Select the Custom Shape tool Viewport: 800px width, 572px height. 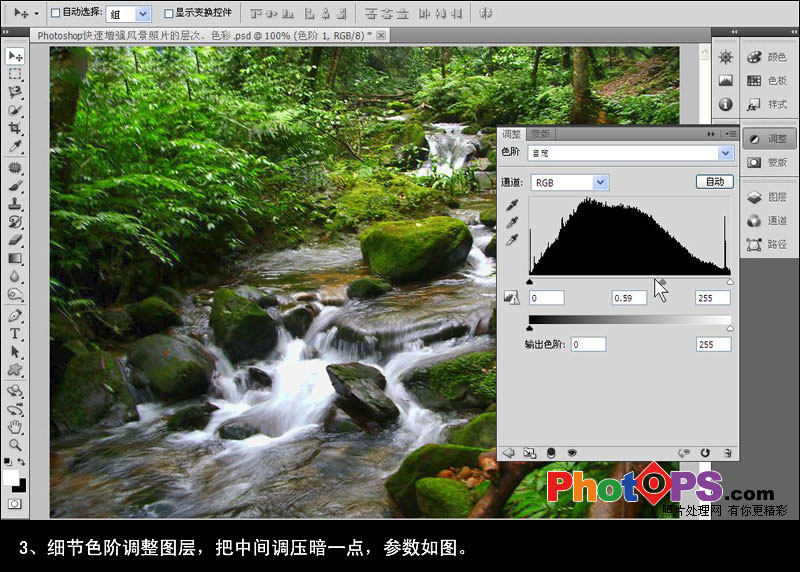[15, 370]
